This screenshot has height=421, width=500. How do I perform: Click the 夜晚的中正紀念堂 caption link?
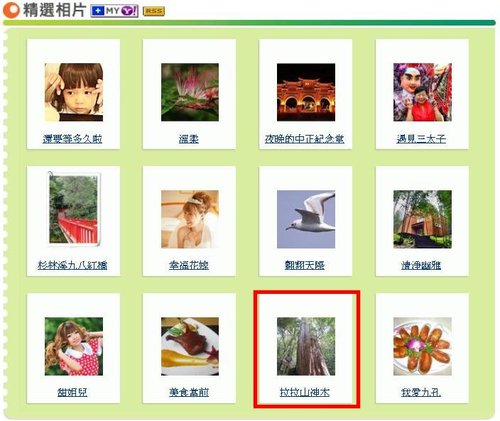304,139
